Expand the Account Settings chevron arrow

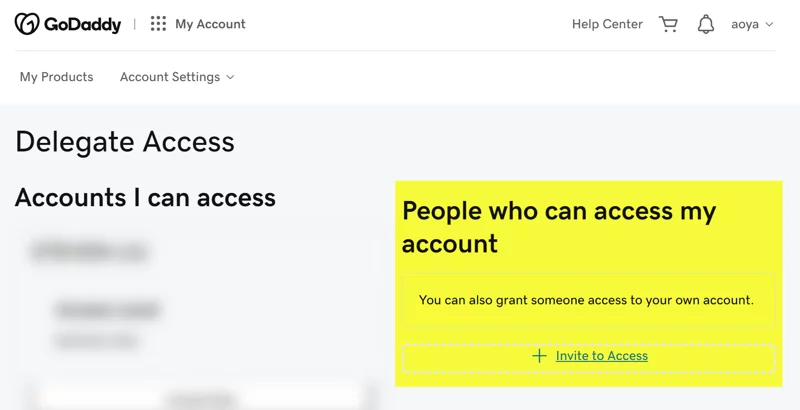(x=230, y=77)
